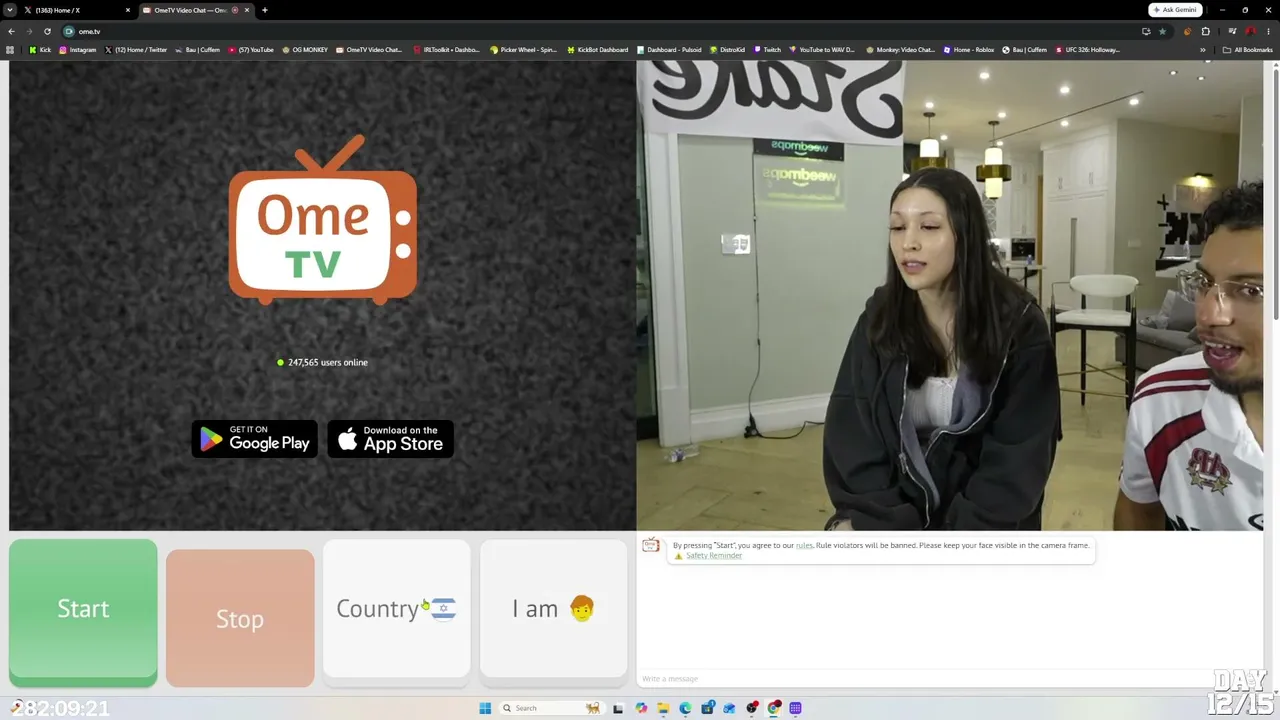
Task: Open the Instagram bookmark
Action: (78, 49)
